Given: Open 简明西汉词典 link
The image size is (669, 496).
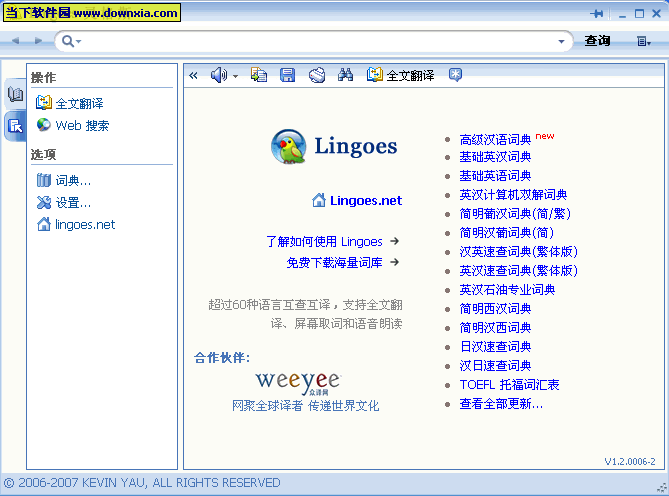Looking at the screenshot, I should (x=495, y=309).
